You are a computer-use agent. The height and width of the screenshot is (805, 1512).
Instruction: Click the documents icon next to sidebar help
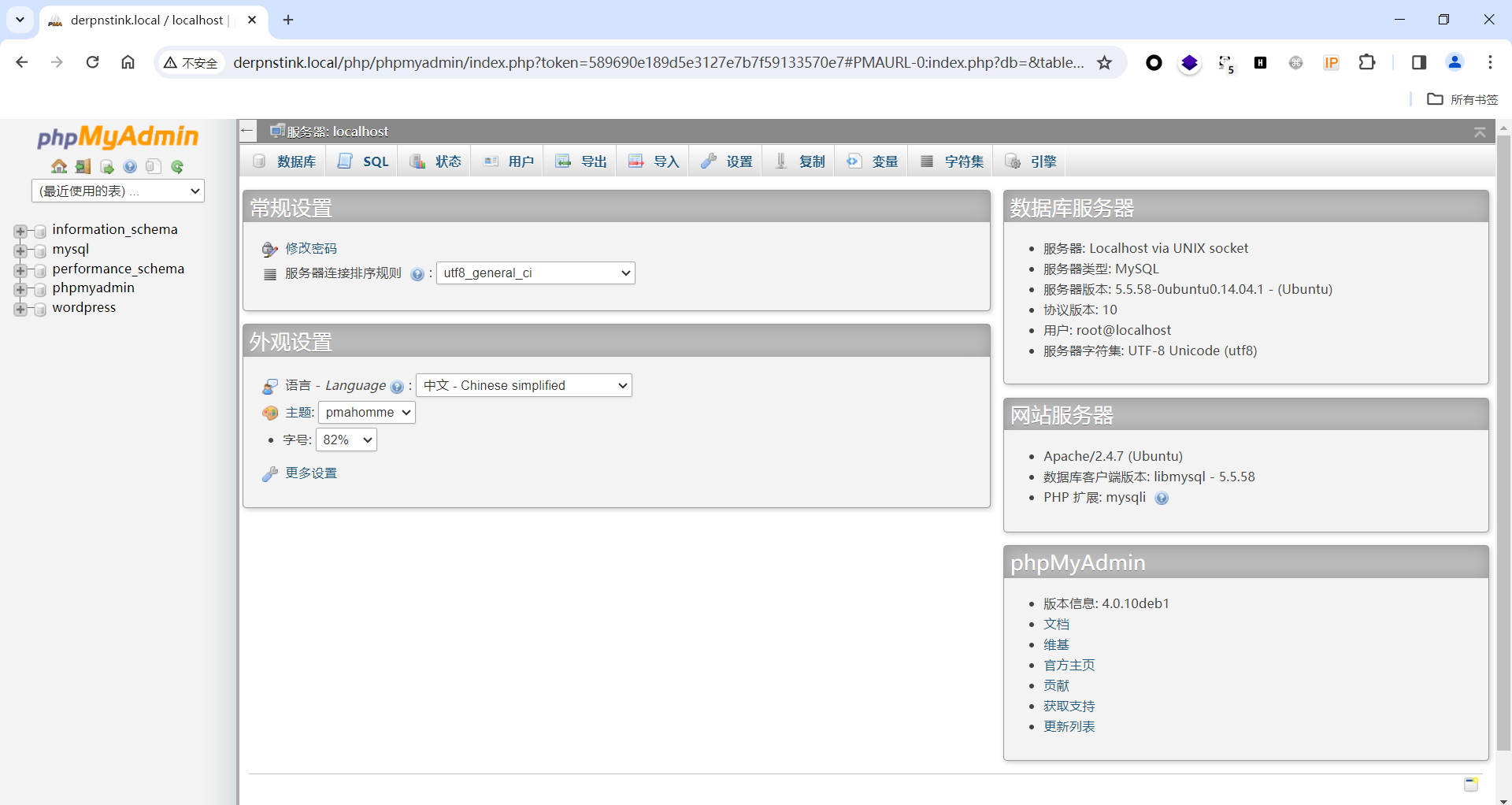154,166
